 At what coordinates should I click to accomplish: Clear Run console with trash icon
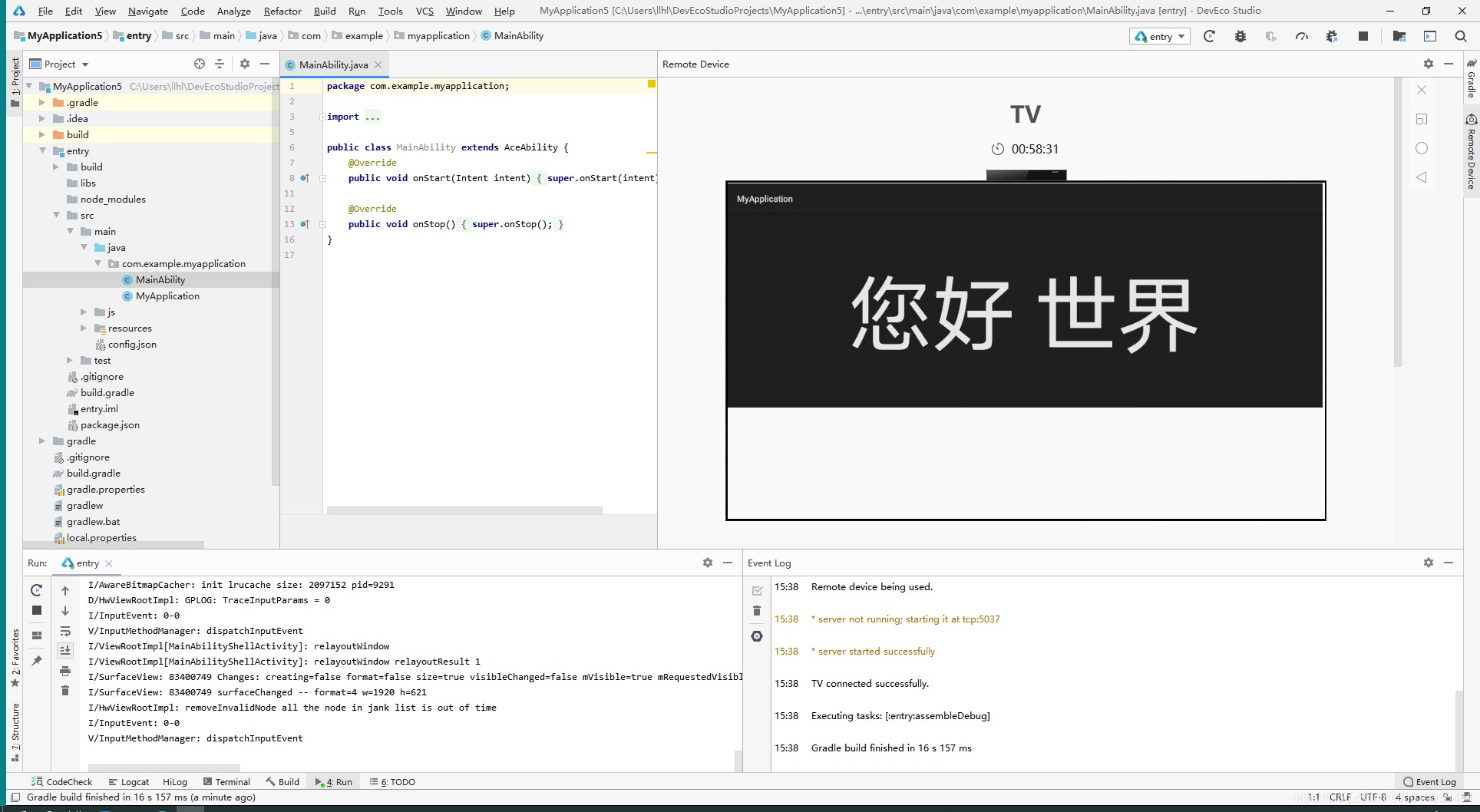click(x=65, y=691)
